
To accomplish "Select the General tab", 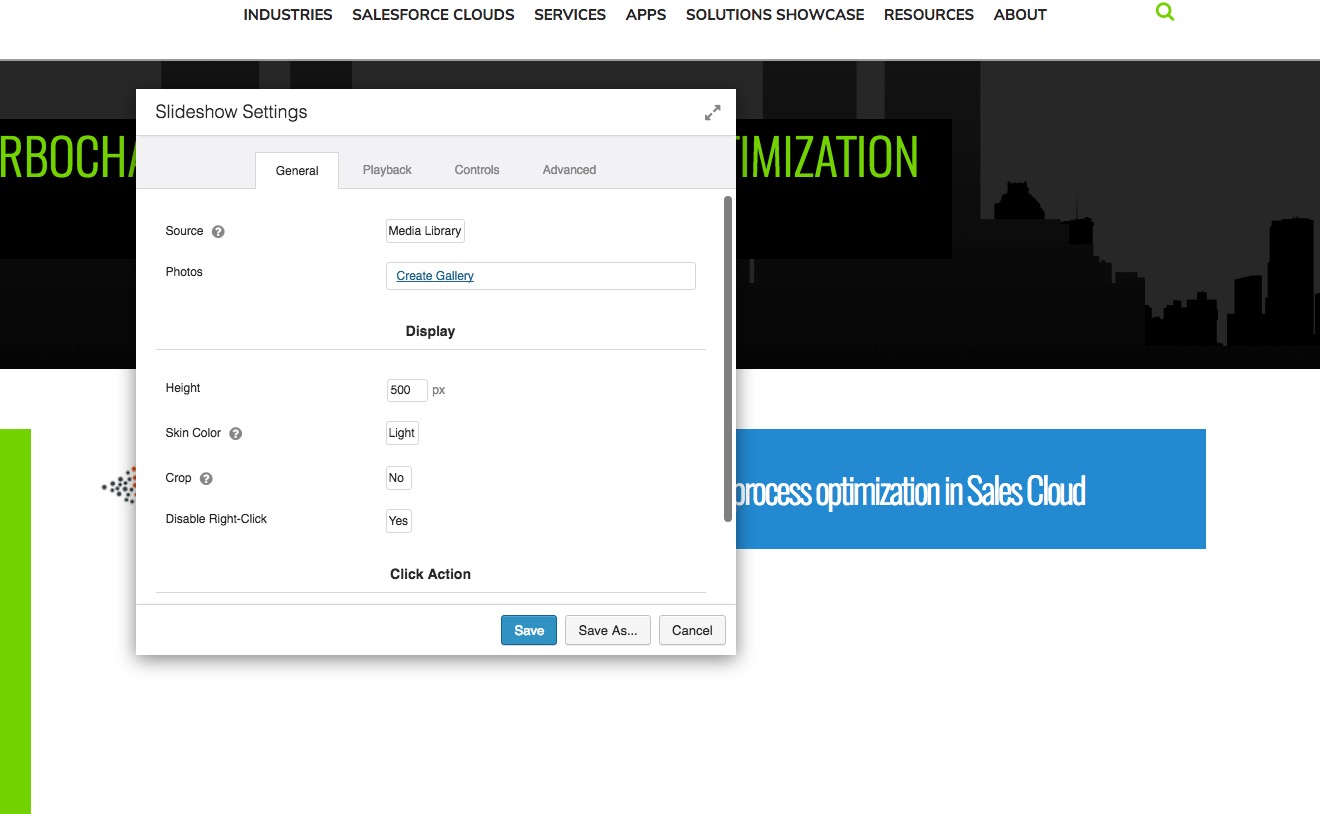I will point(297,171).
